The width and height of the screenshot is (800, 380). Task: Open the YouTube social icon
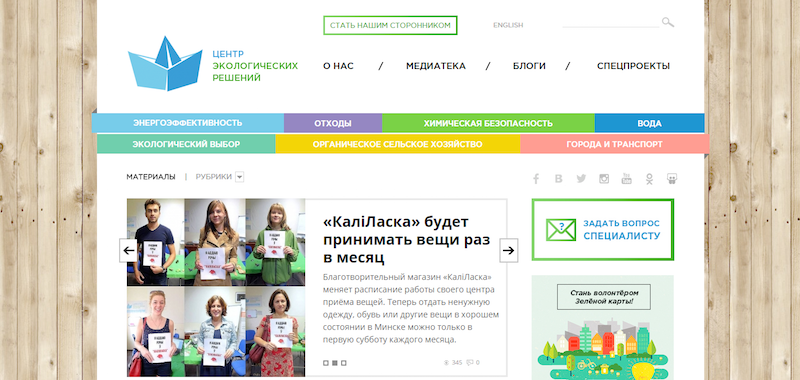(627, 179)
